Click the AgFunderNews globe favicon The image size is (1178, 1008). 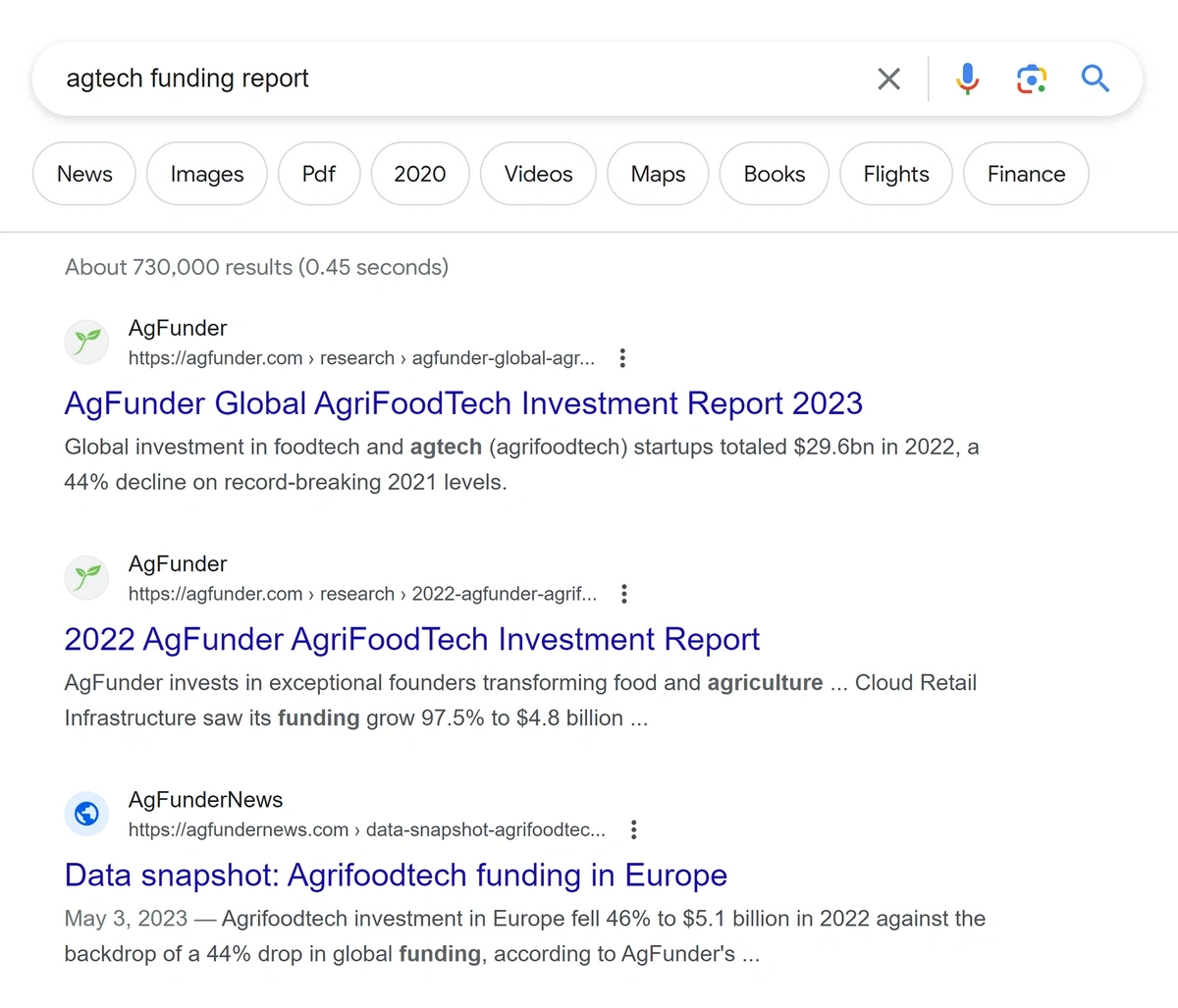click(x=86, y=814)
